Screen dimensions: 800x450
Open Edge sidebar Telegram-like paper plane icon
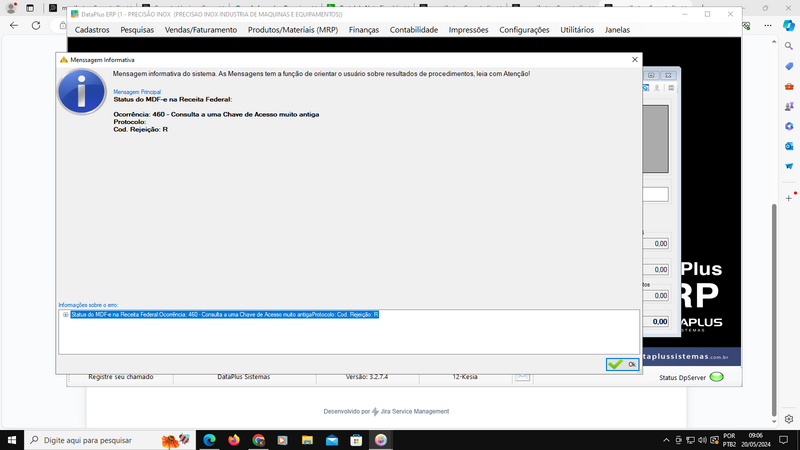[x=789, y=166]
